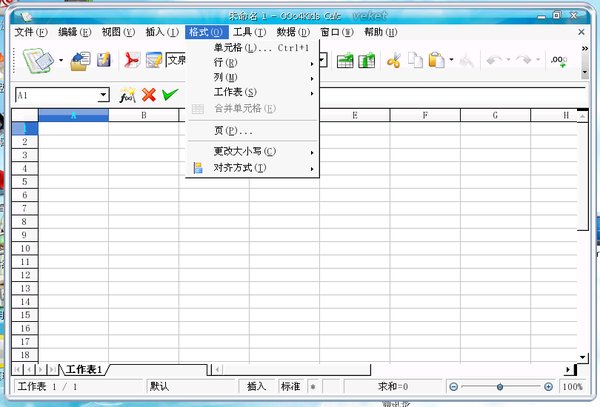Image resolution: width=600 pixels, height=407 pixels.
Task: Expand the 更改大小写(C) submenu
Action: [252, 151]
